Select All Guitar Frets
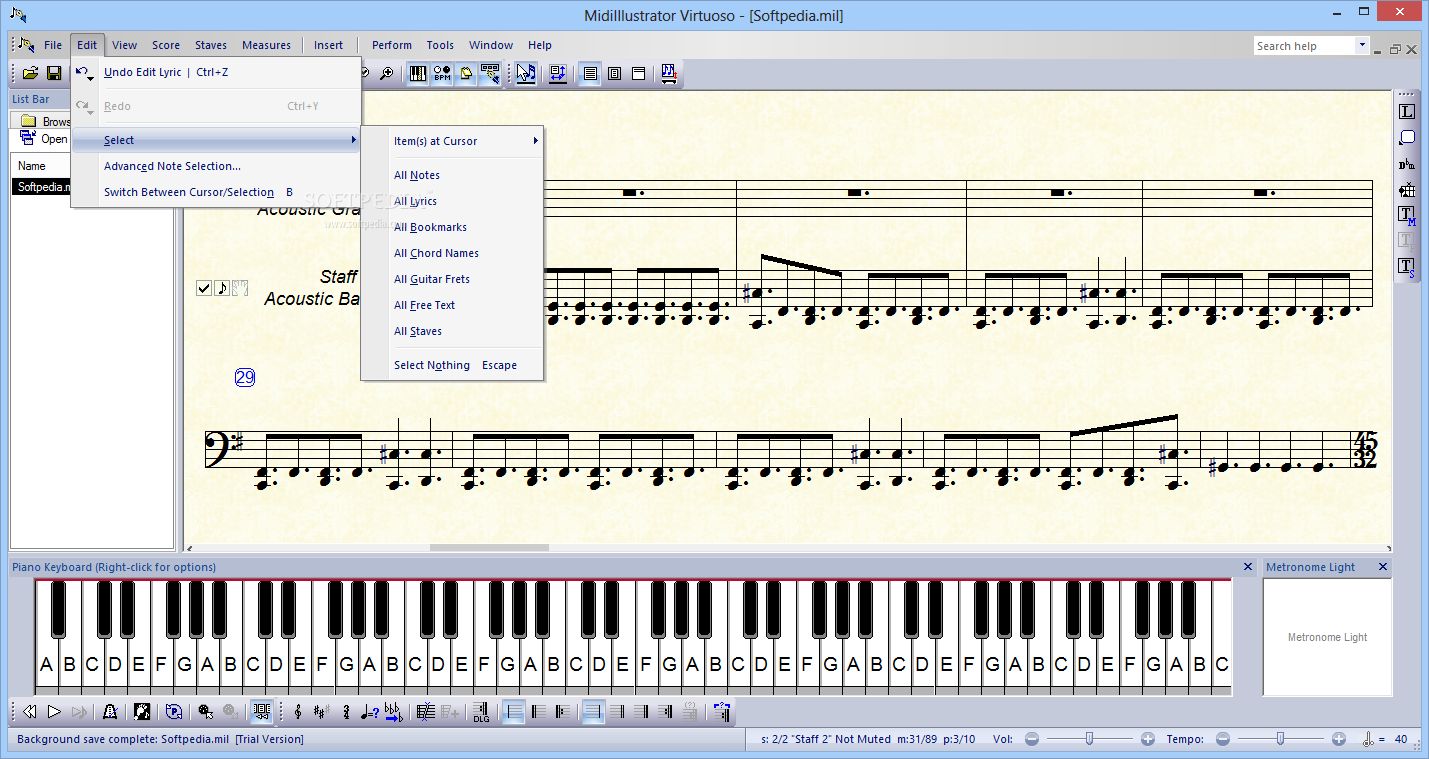The image size is (1429, 759). 432,279
